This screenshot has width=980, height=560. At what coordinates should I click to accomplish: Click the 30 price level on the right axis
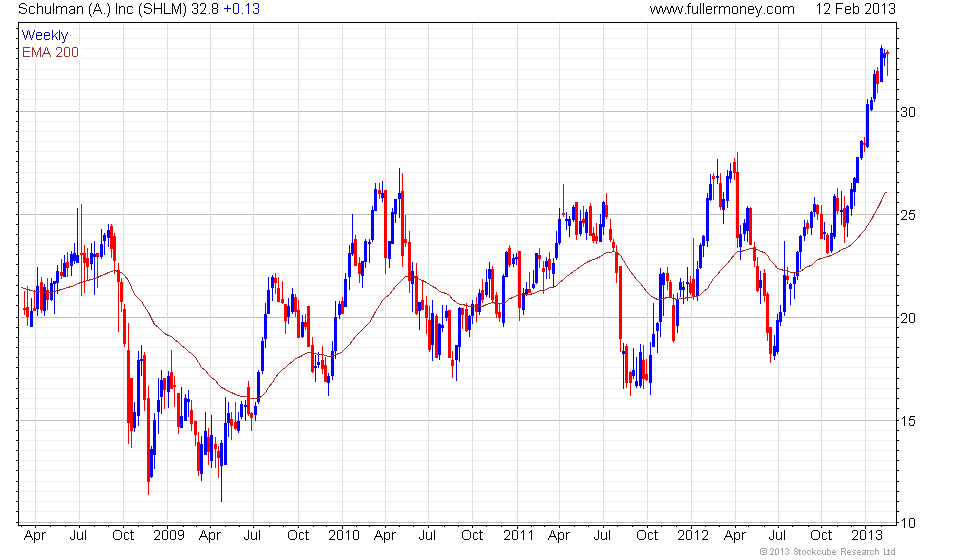[x=908, y=112]
